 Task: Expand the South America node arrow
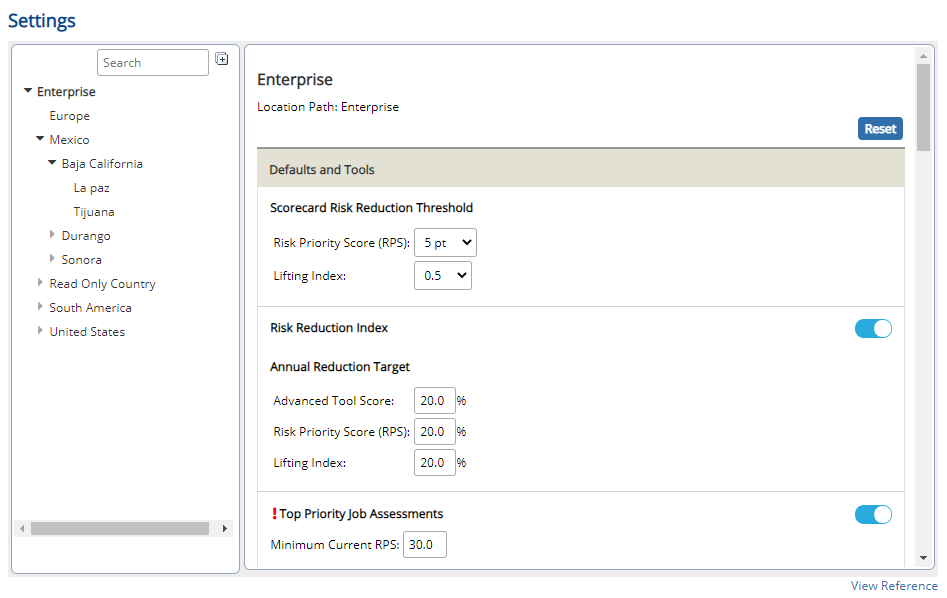40,306
